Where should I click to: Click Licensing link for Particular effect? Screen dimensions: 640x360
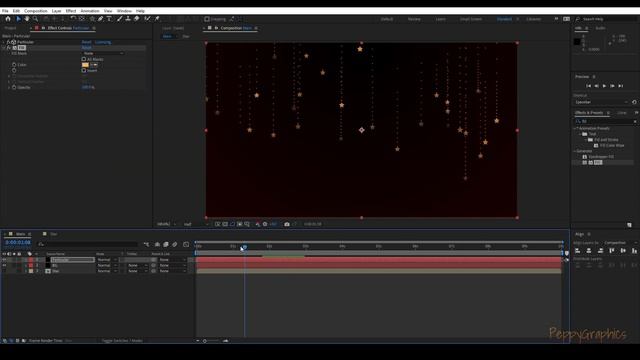click(x=103, y=42)
